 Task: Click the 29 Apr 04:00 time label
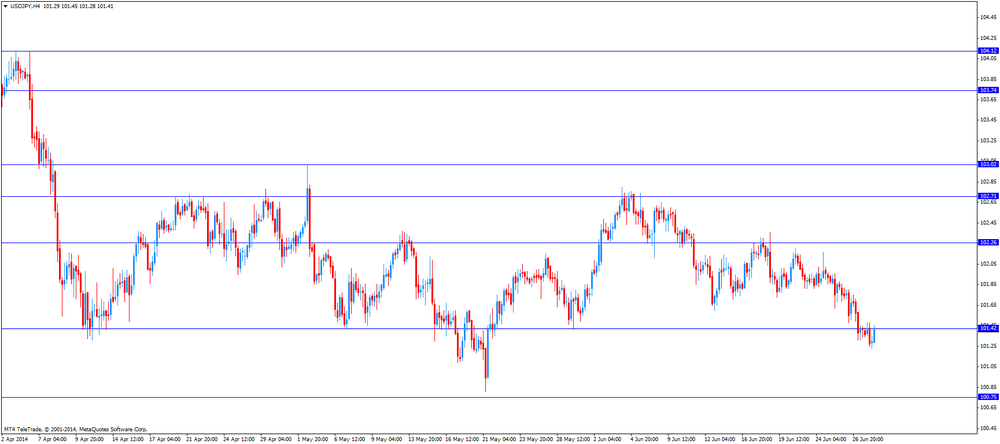tap(276, 440)
